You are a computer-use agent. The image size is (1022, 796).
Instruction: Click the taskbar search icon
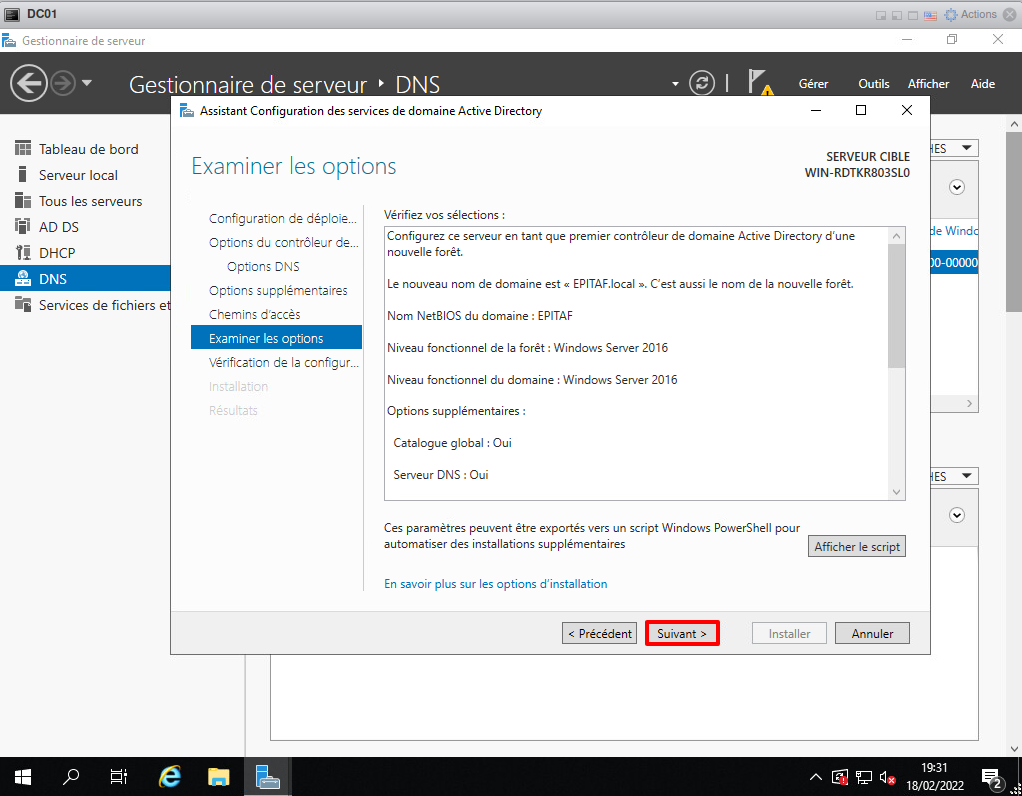[x=72, y=776]
